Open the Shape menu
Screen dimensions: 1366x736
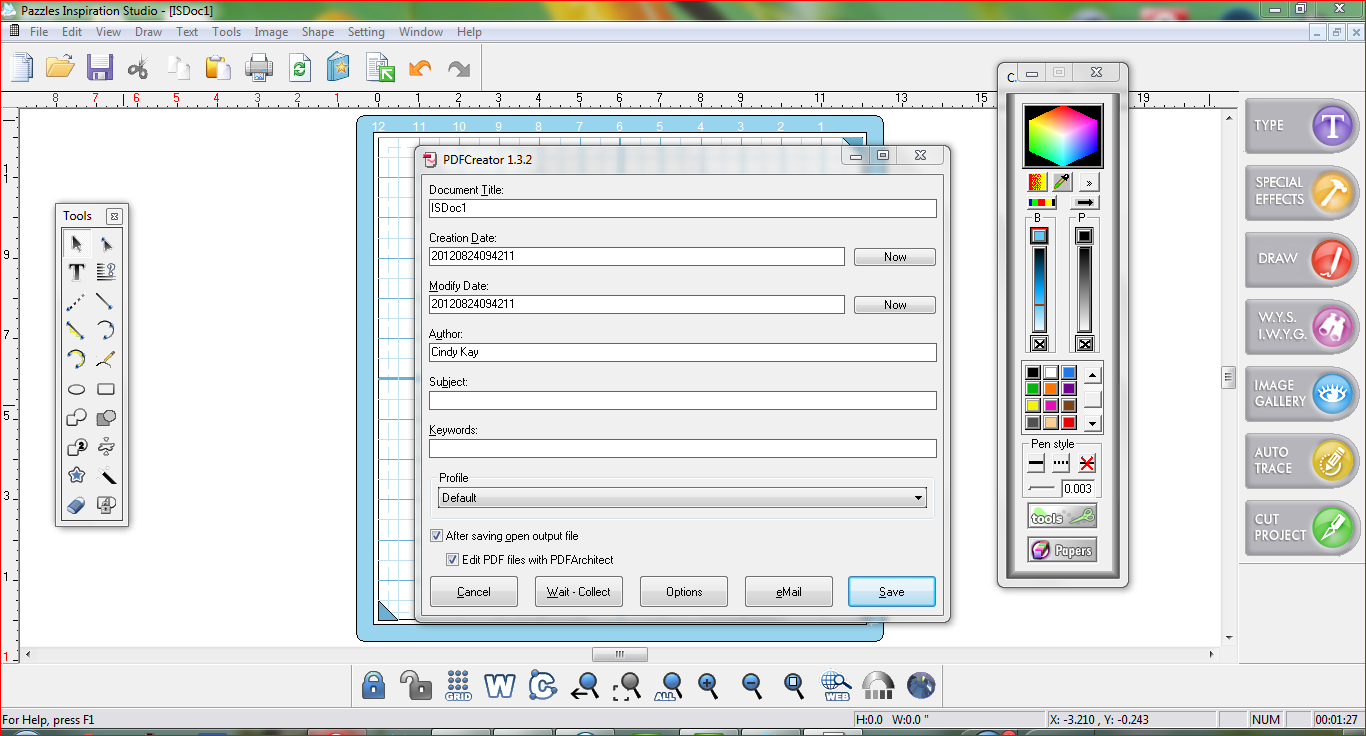(x=317, y=31)
